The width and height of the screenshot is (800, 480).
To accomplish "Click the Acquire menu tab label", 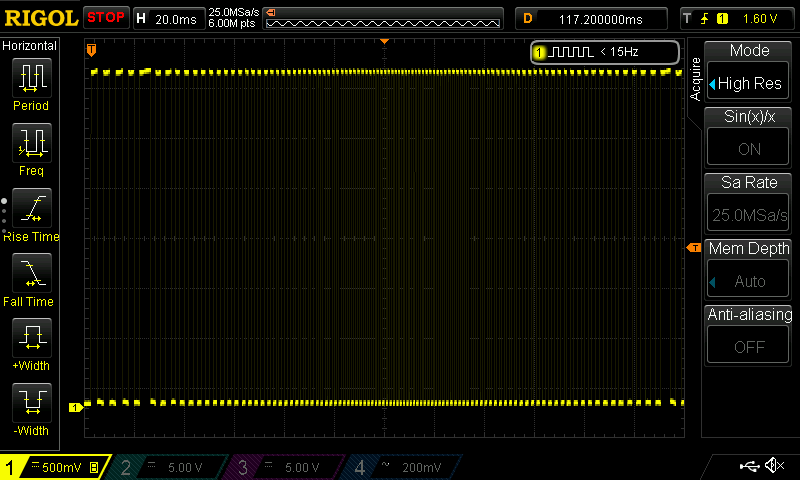I will point(695,79).
